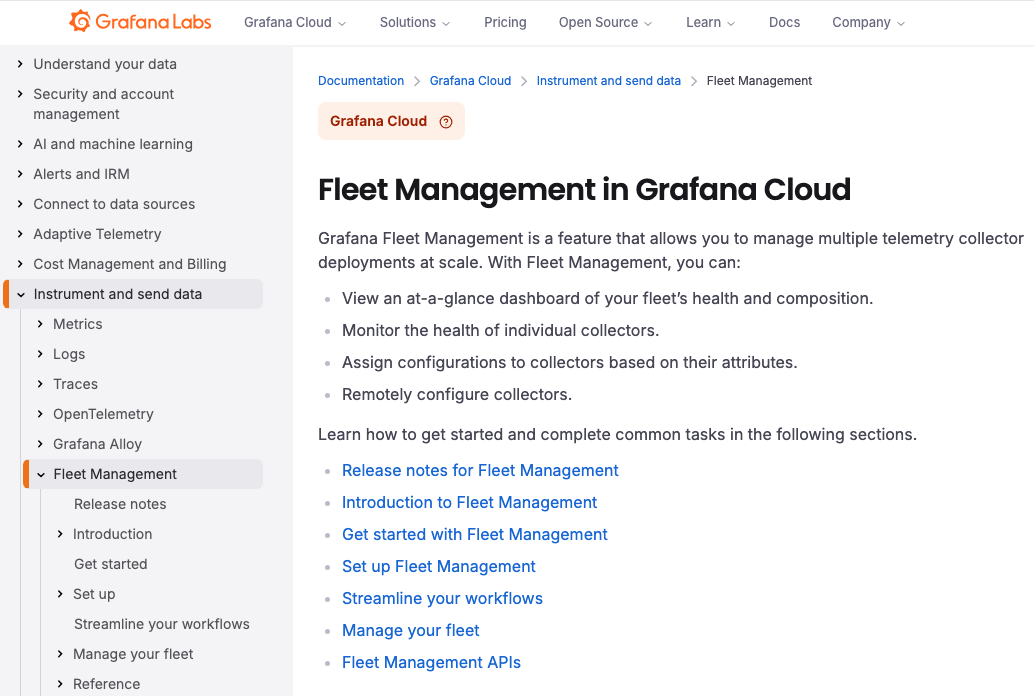
Task: Click the Documentation breadcrumb link
Action: (x=361, y=80)
